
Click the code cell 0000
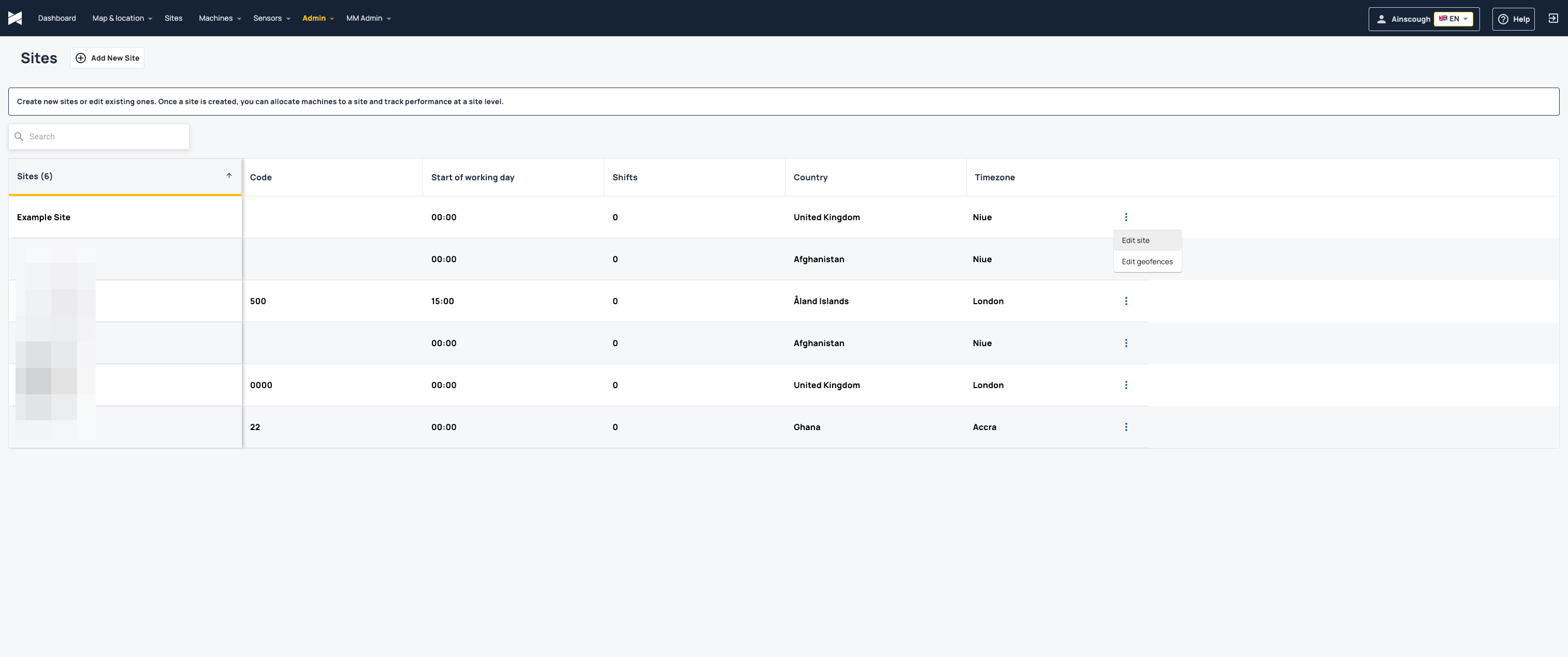[x=261, y=385]
